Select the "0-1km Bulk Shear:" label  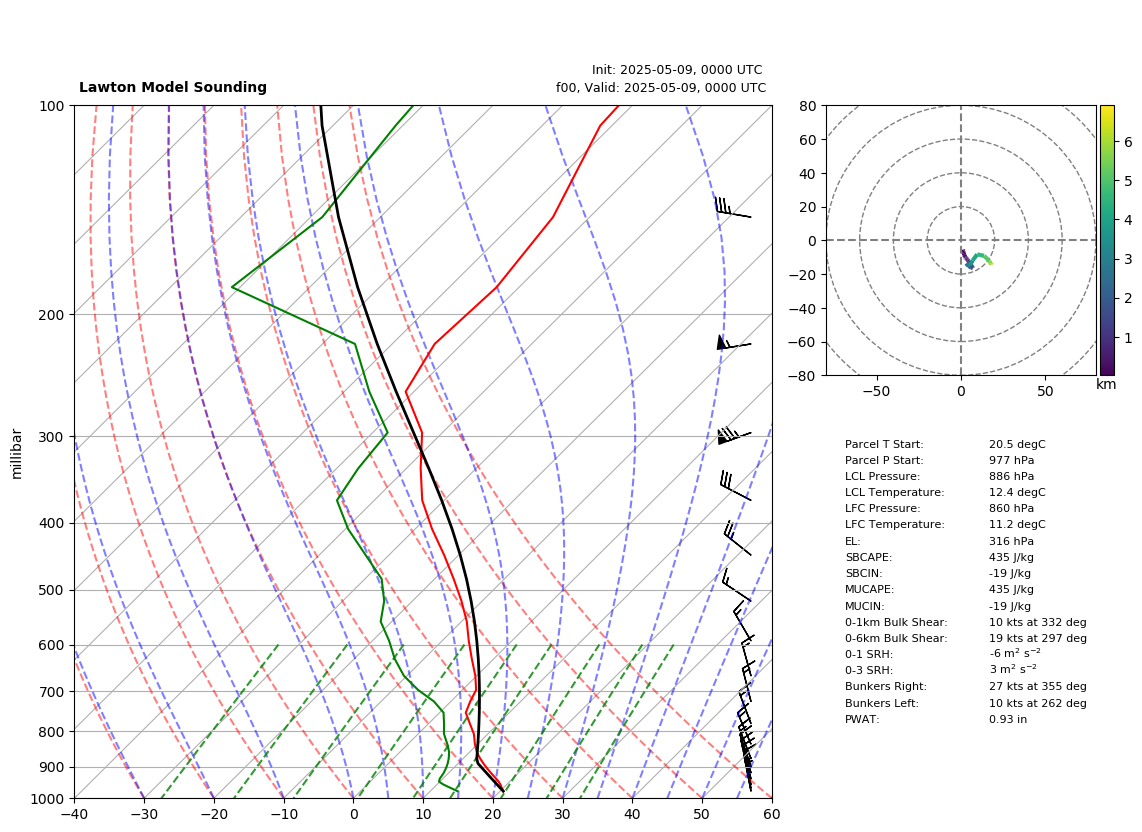(896, 622)
